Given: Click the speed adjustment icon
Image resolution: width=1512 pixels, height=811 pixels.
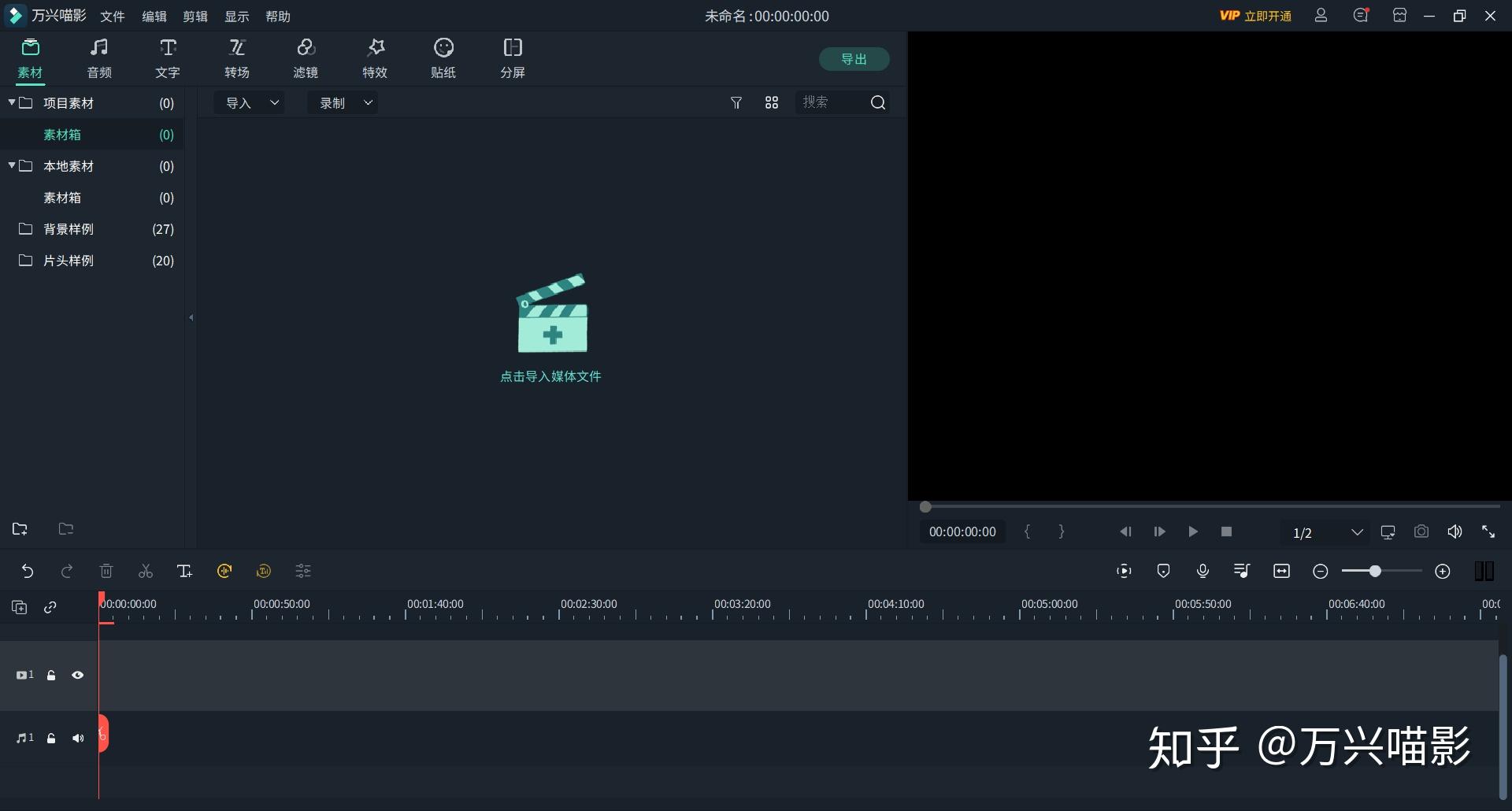Looking at the screenshot, I should point(224,571).
